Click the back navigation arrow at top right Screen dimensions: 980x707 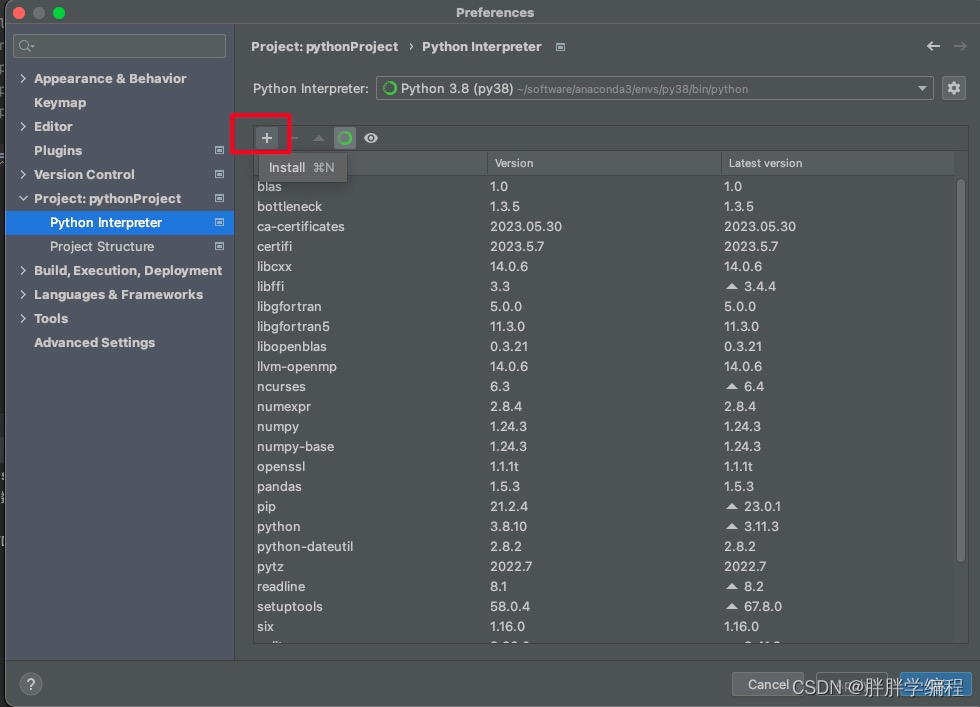point(933,46)
